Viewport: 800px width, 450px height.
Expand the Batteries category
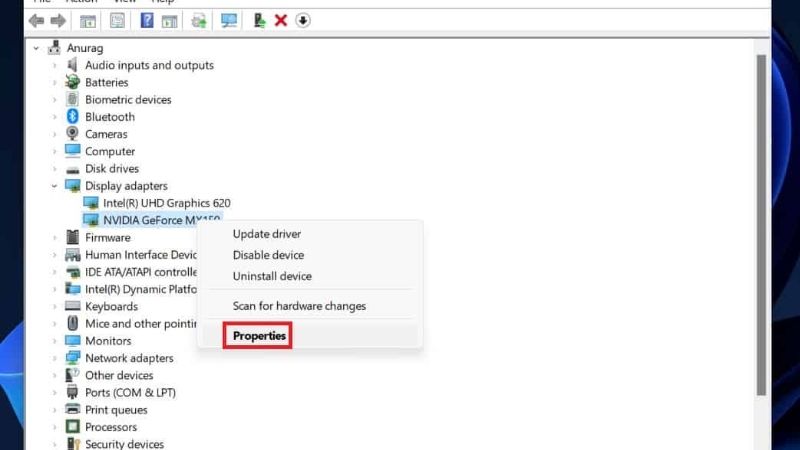[55, 83]
